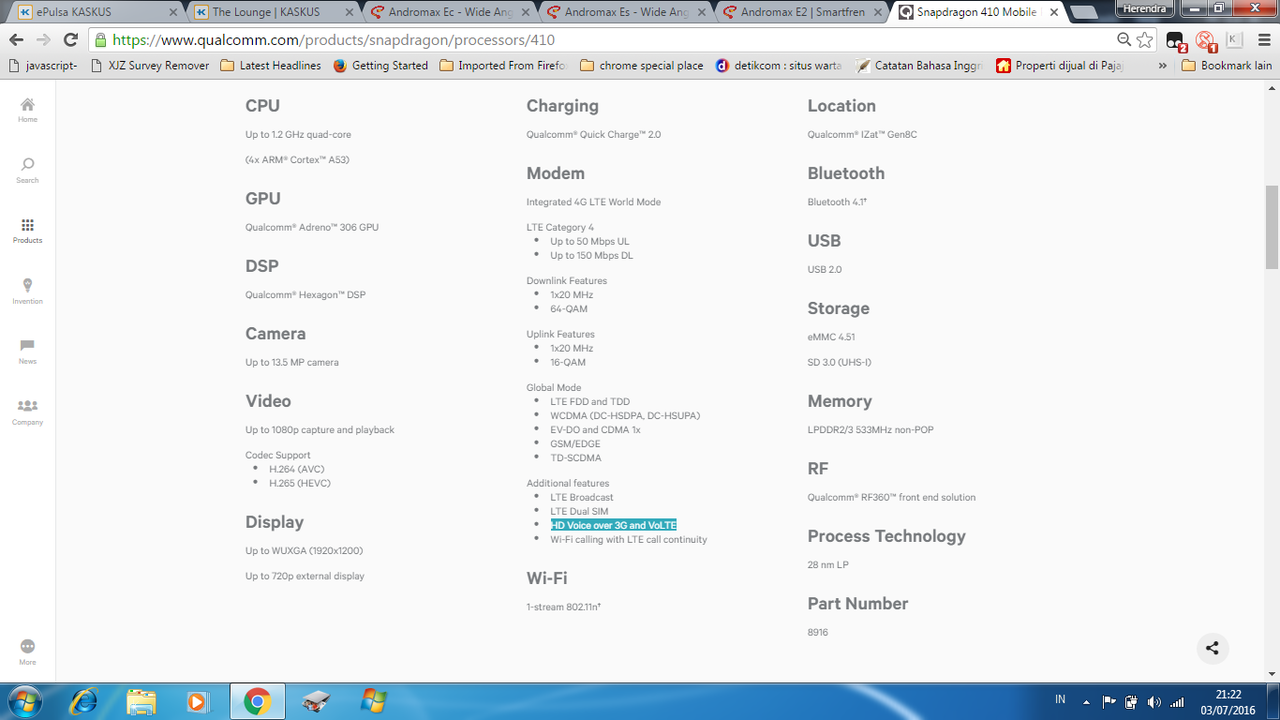
Task: Click the LTE Dual SIM list item
Action: tap(579, 511)
